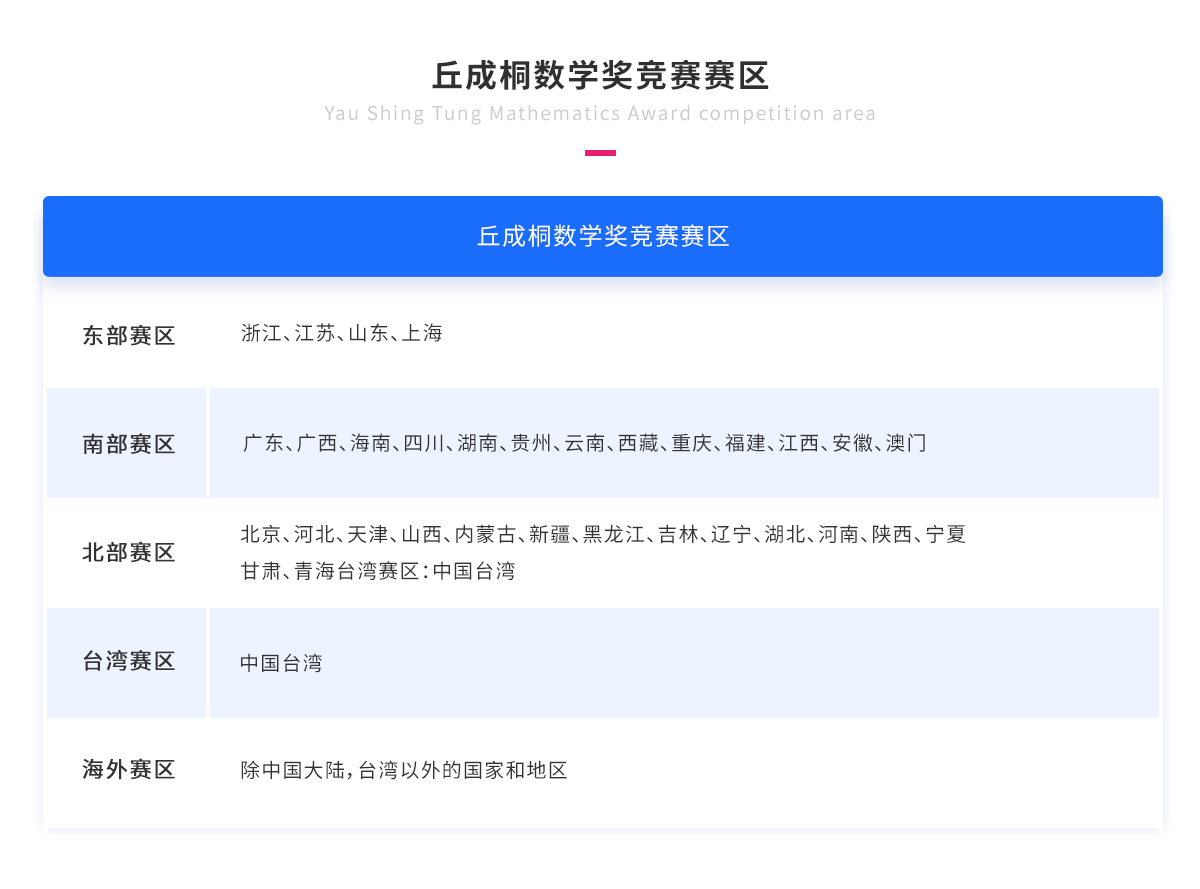Select the 台湾赛区 row label

point(129,661)
